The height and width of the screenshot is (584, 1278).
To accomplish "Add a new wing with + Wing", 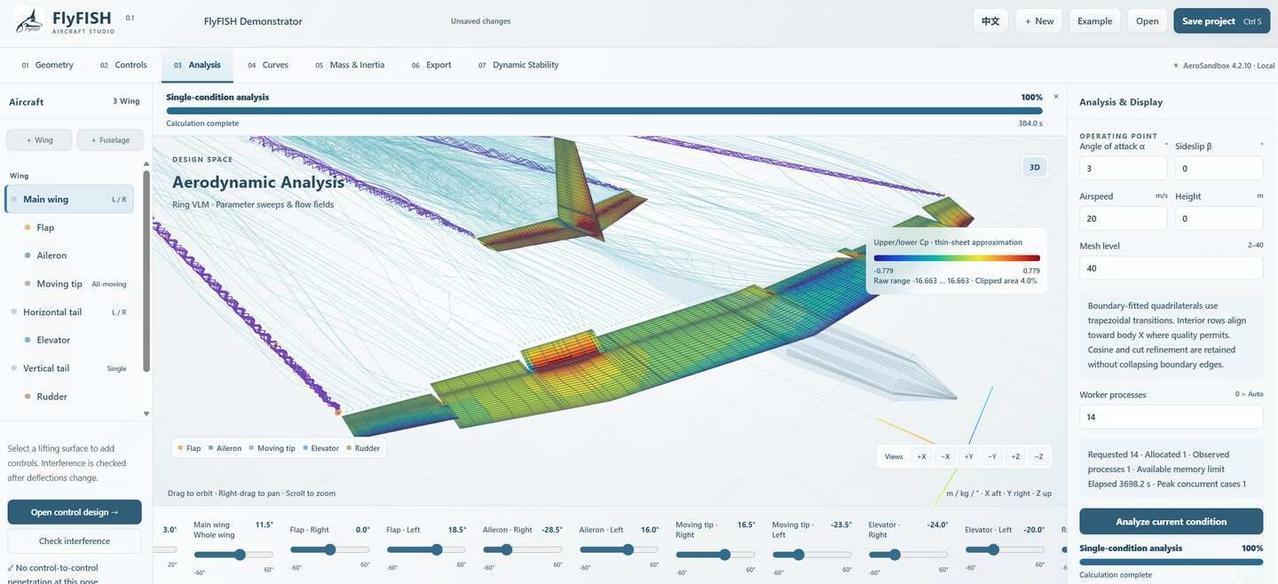I will click(39, 140).
